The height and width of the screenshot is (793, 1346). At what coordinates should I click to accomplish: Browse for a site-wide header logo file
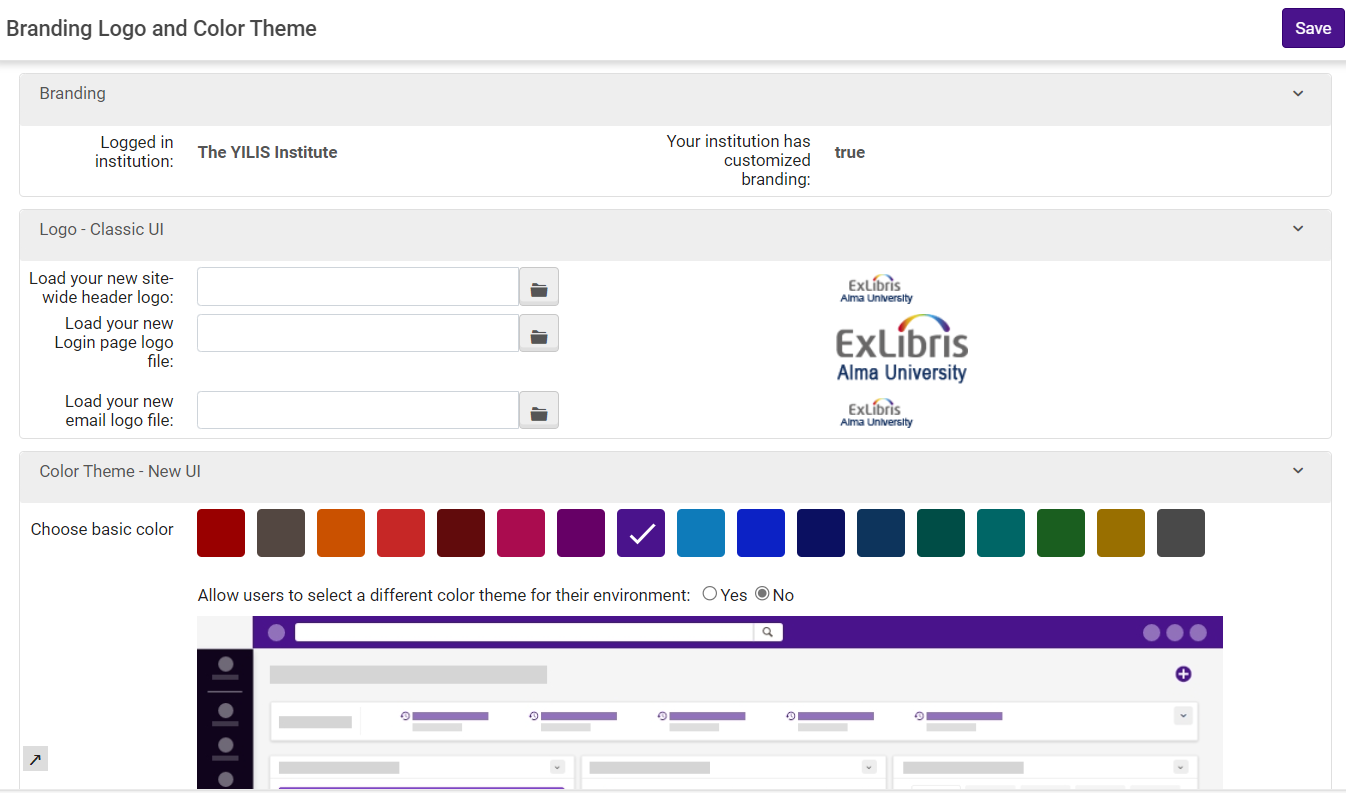tap(539, 286)
